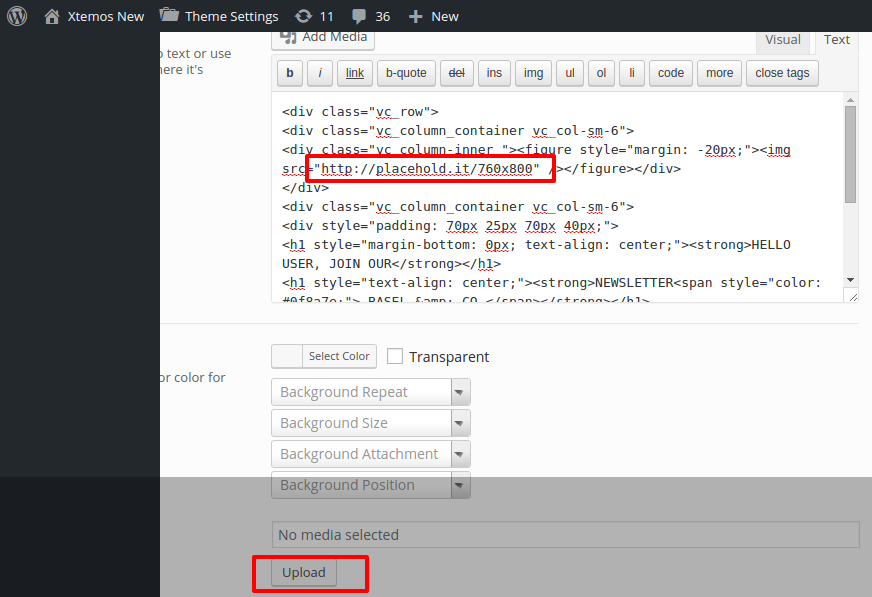
Task: Switch to the Text editor tab
Action: (837, 40)
